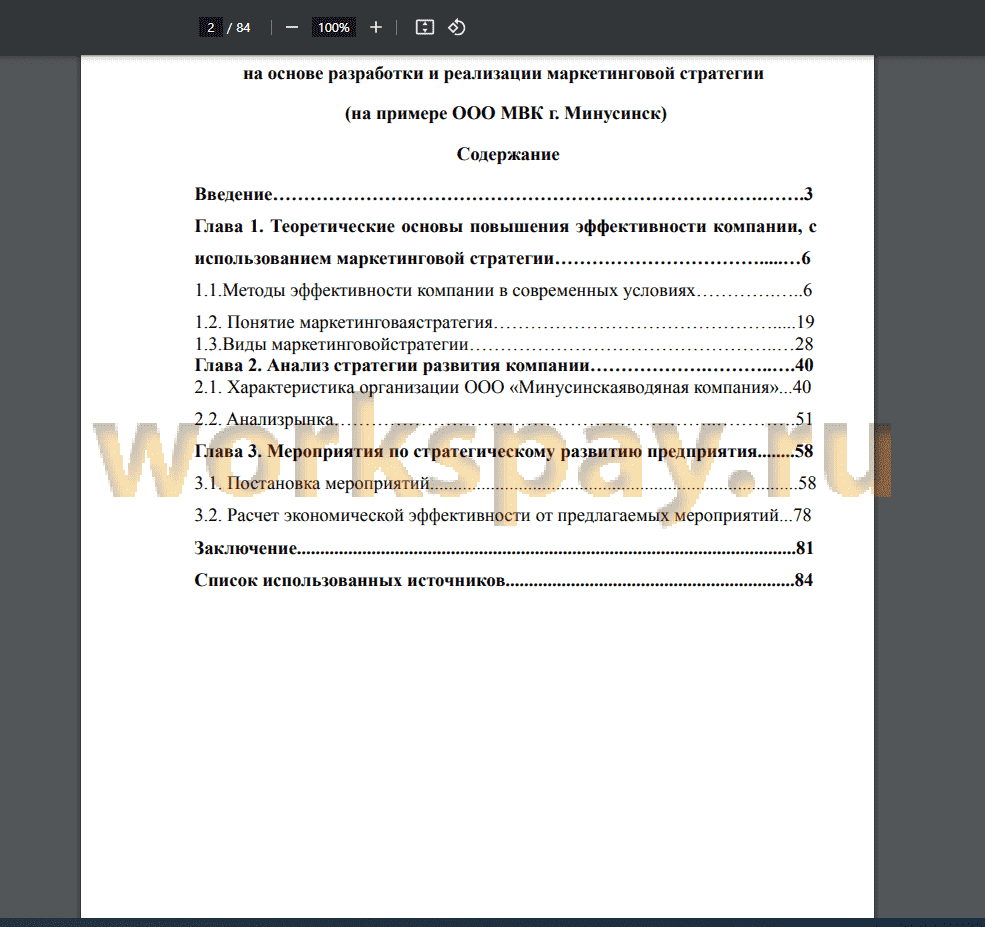The image size is (985, 927).
Task: Click the 'Глава 3. Мероприятия' entry
Action: tap(504, 452)
